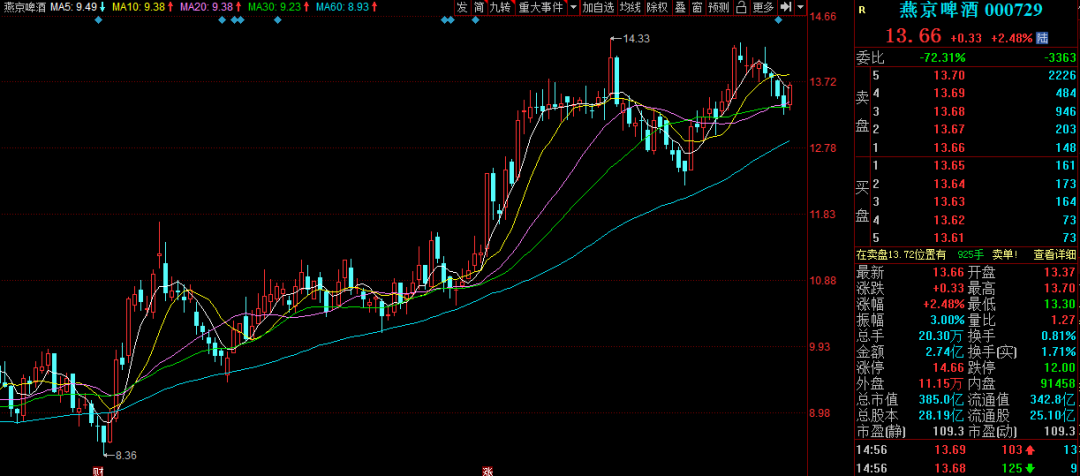The height and width of the screenshot is (476, 1080).
Task: Click the tick trade at 13.68 with 125 lots
Action: tap(966, 468)
